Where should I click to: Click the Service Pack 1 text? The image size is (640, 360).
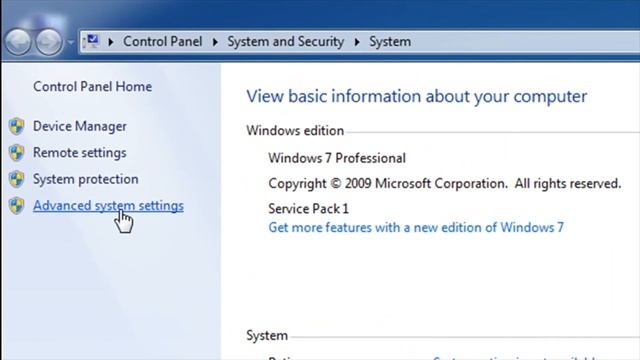309,209
